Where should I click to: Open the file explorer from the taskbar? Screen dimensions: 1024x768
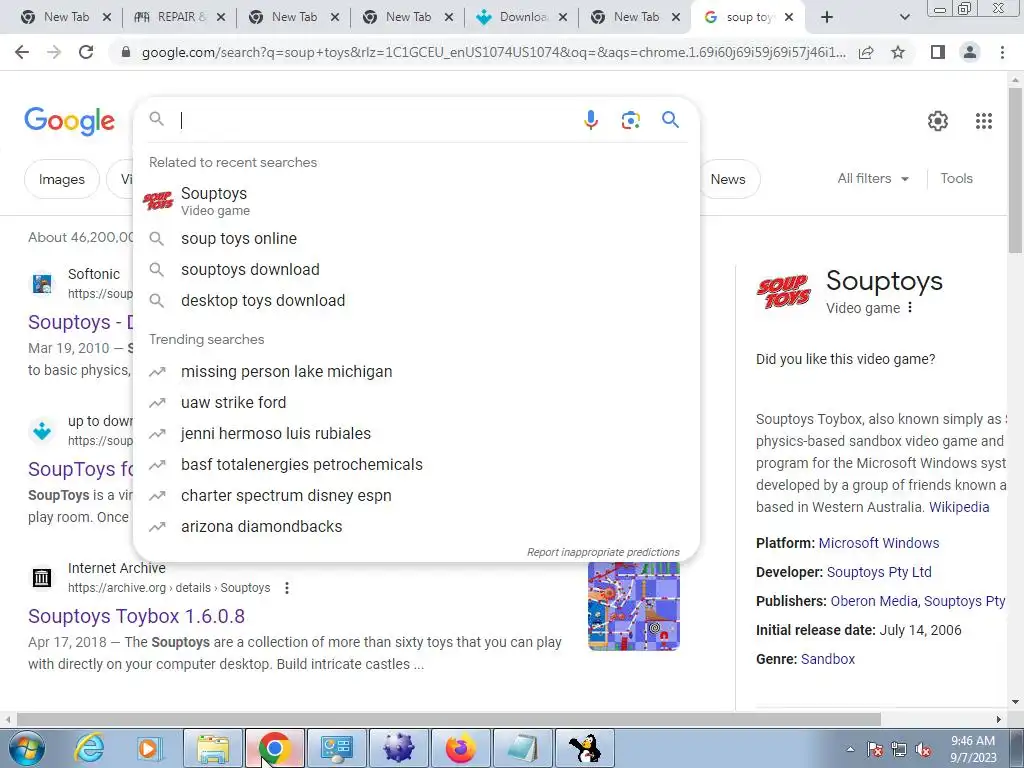pos(213,748)
